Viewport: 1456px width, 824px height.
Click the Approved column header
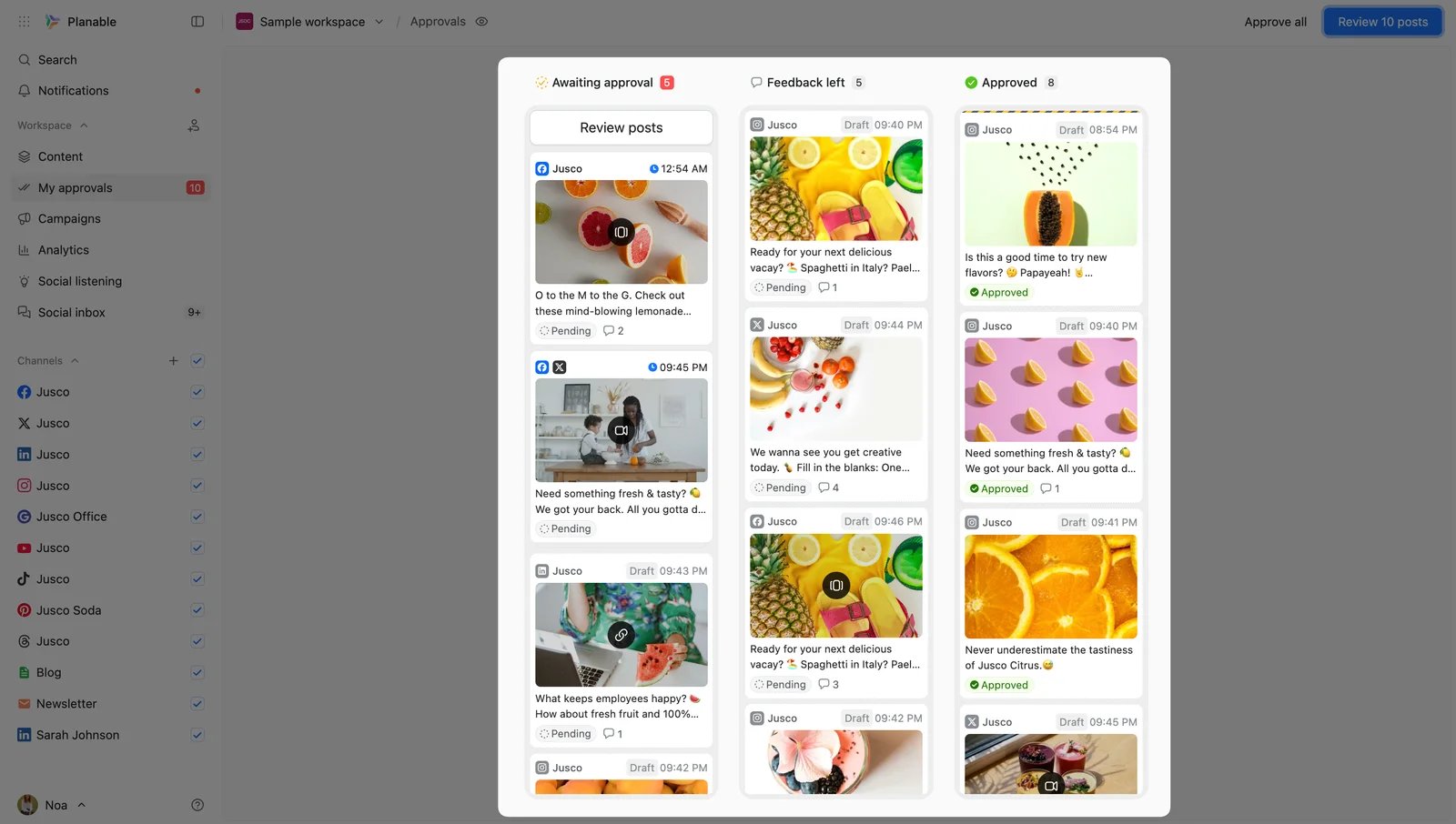(1010, 83)
